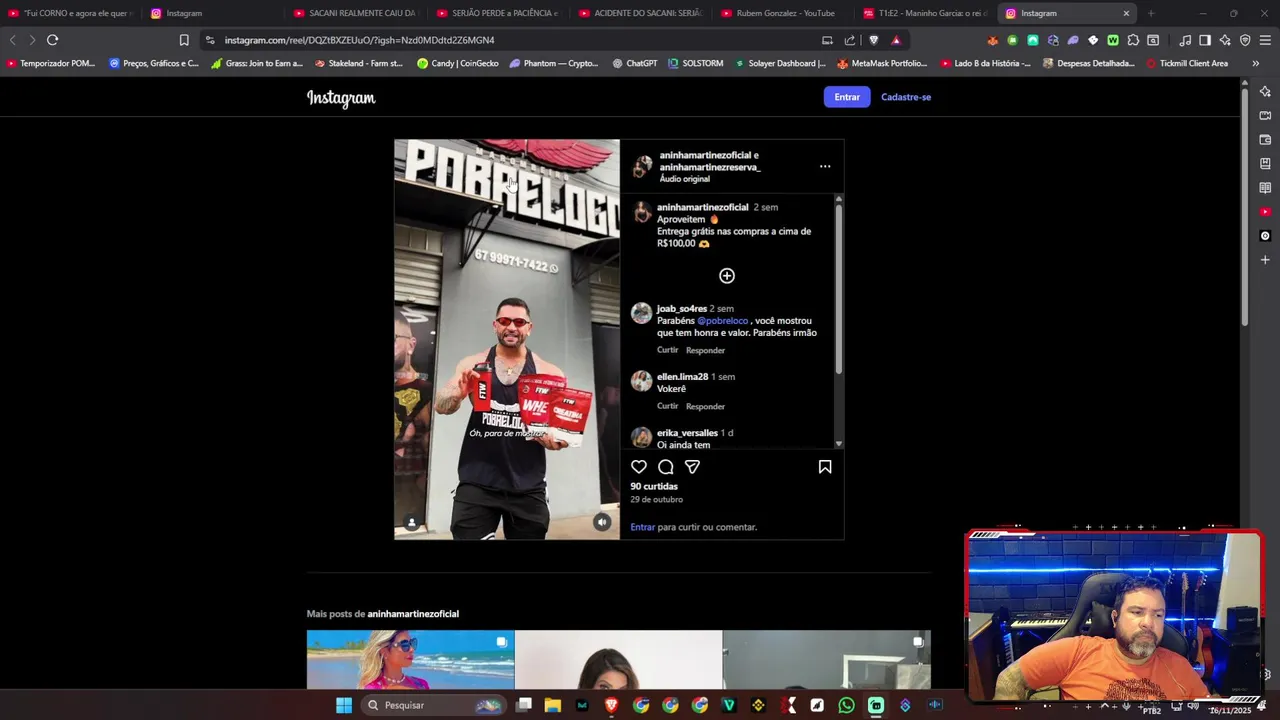Switch to 'ACIDENTE DO SACANI' tab
Screen dimensions: 1280x720
point(642,13)
